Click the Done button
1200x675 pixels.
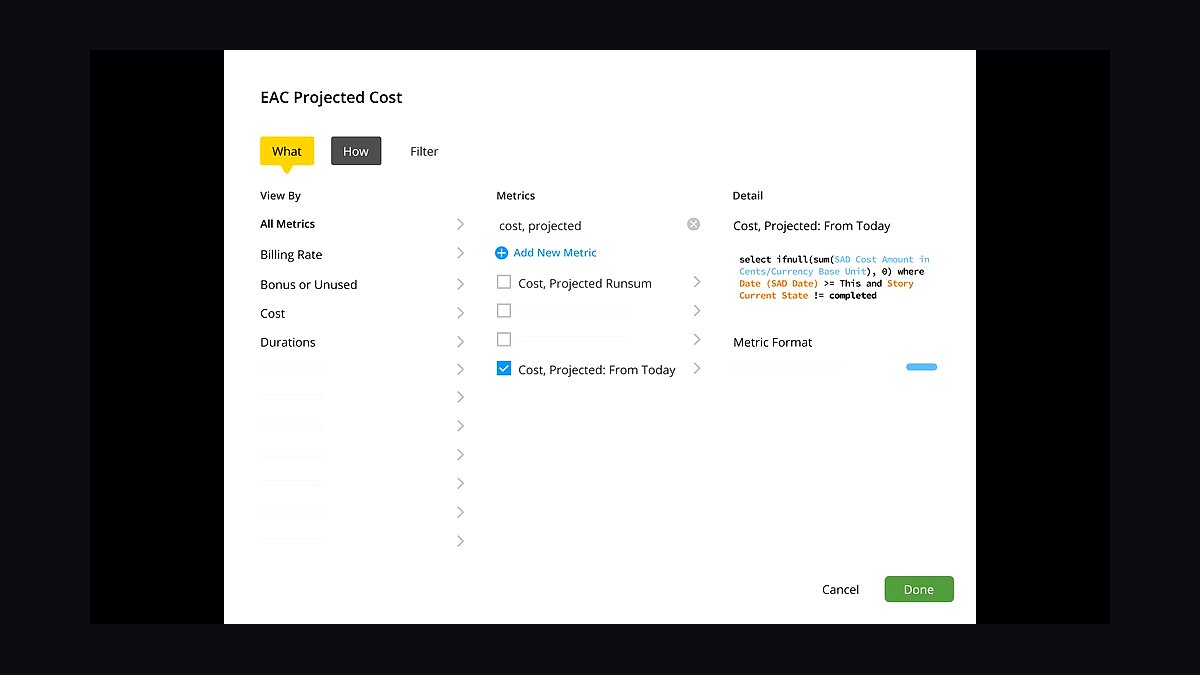[x=919, y=589]
